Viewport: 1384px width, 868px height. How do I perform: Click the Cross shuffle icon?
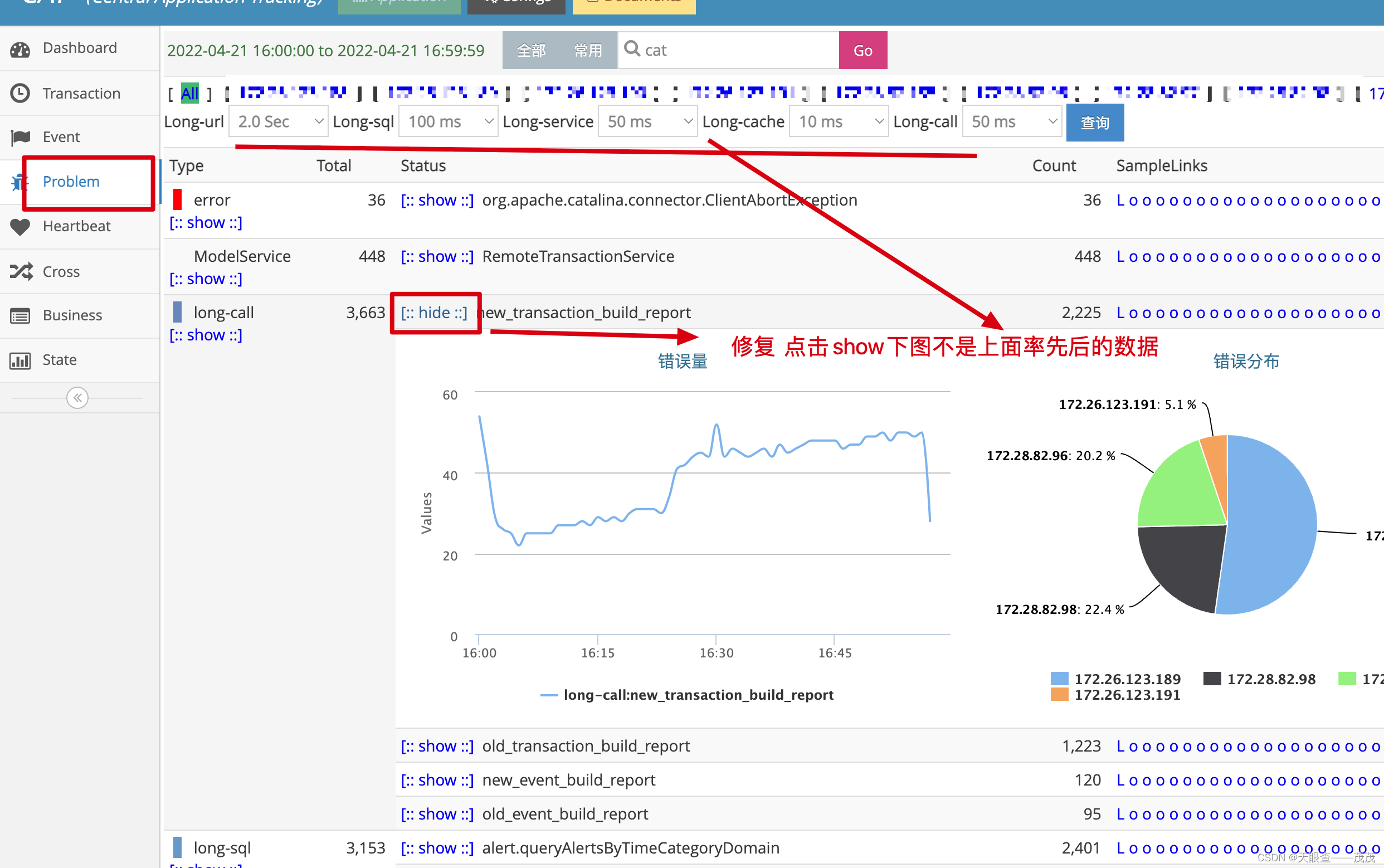pyautogui.click(x=20, y=271)
